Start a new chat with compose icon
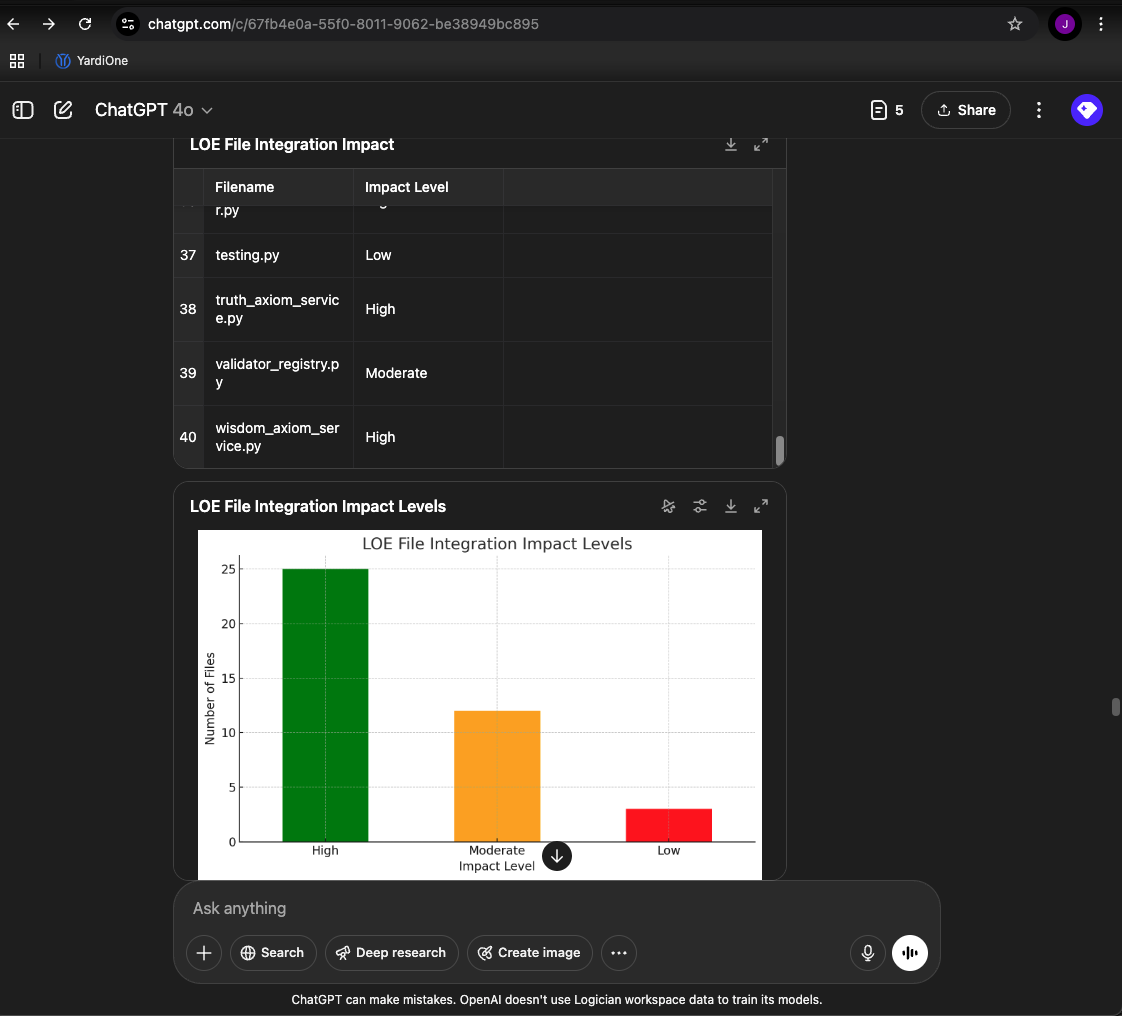 click(63, 109)
